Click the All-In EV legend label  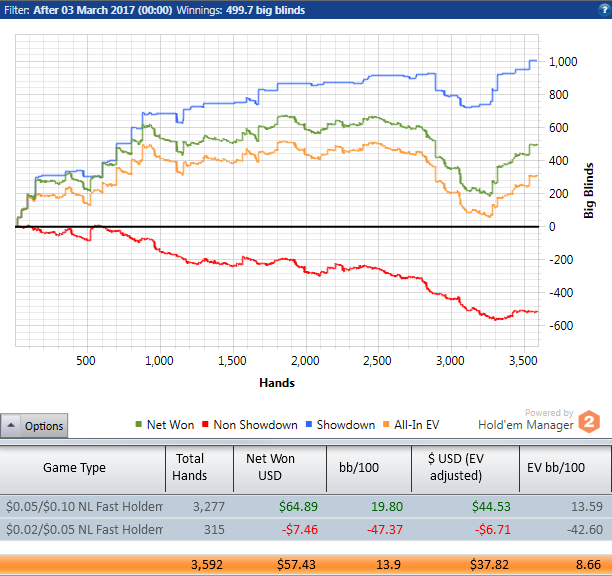point(416,425)
